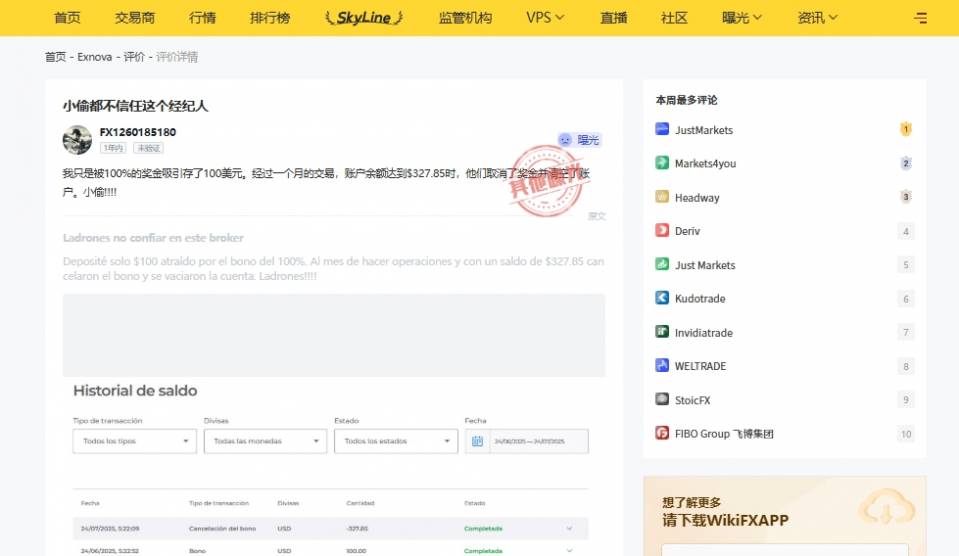Screen dimensions: 959x556
Task: Click the StoicFX broker name
Action: point(692,400)
